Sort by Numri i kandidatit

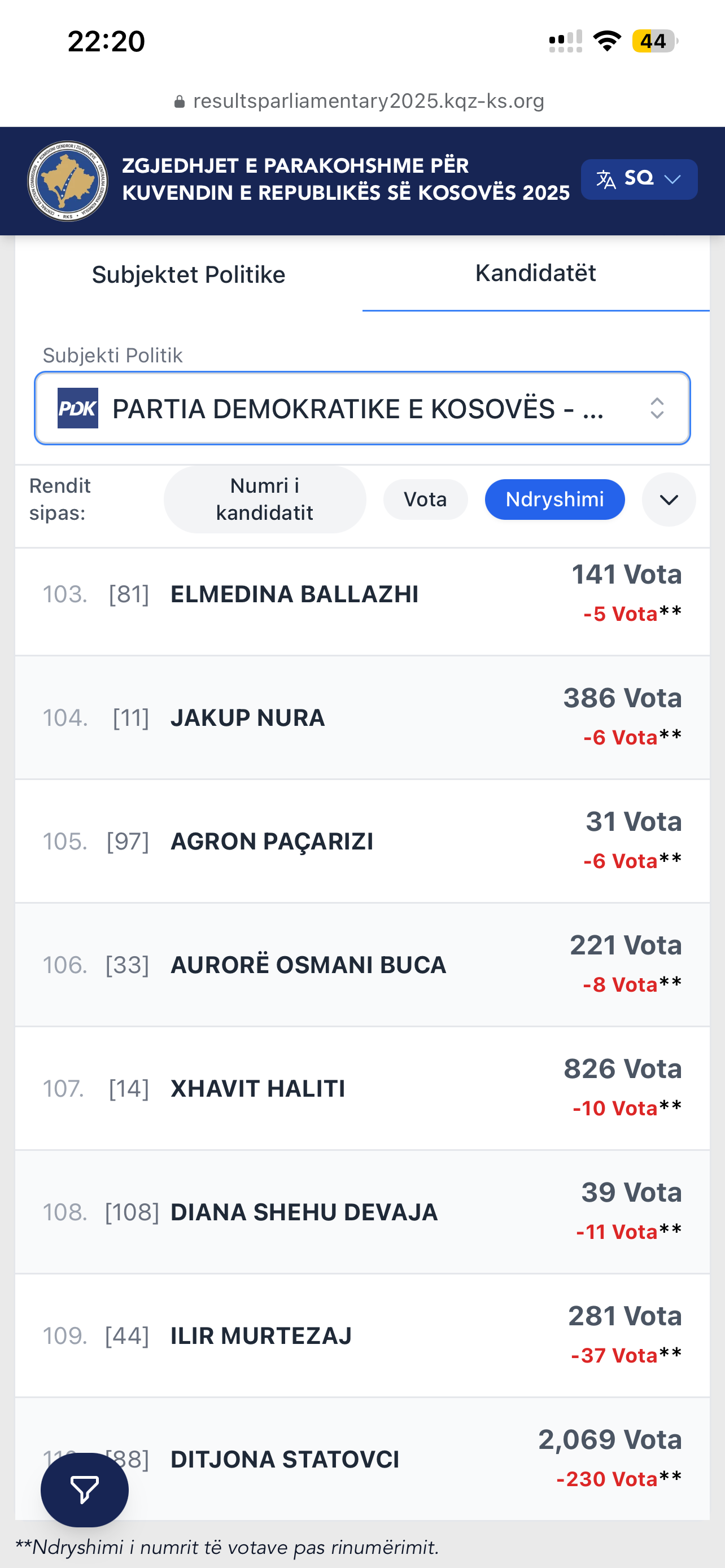[265, 500]
